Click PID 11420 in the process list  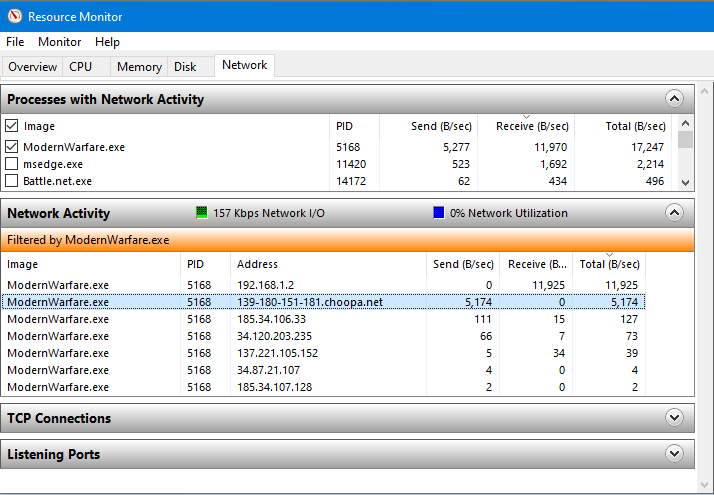[351, 164]
